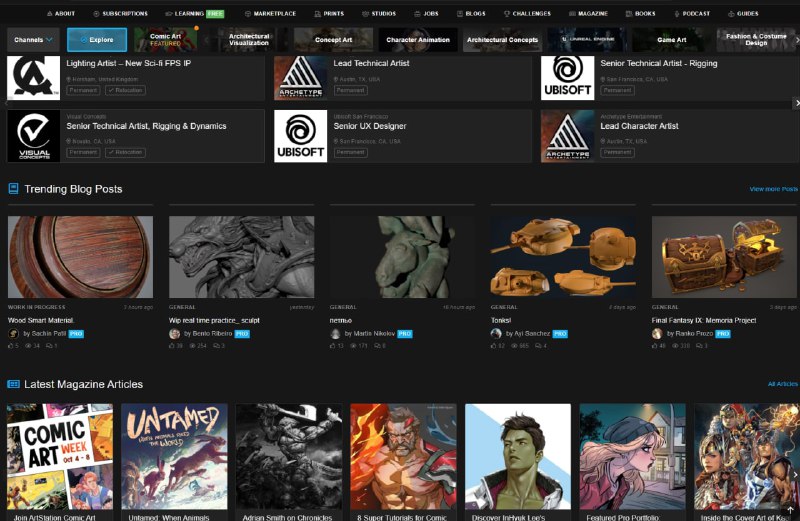Select the Fashion & Costume Design channel

click(x=756, y=40)
